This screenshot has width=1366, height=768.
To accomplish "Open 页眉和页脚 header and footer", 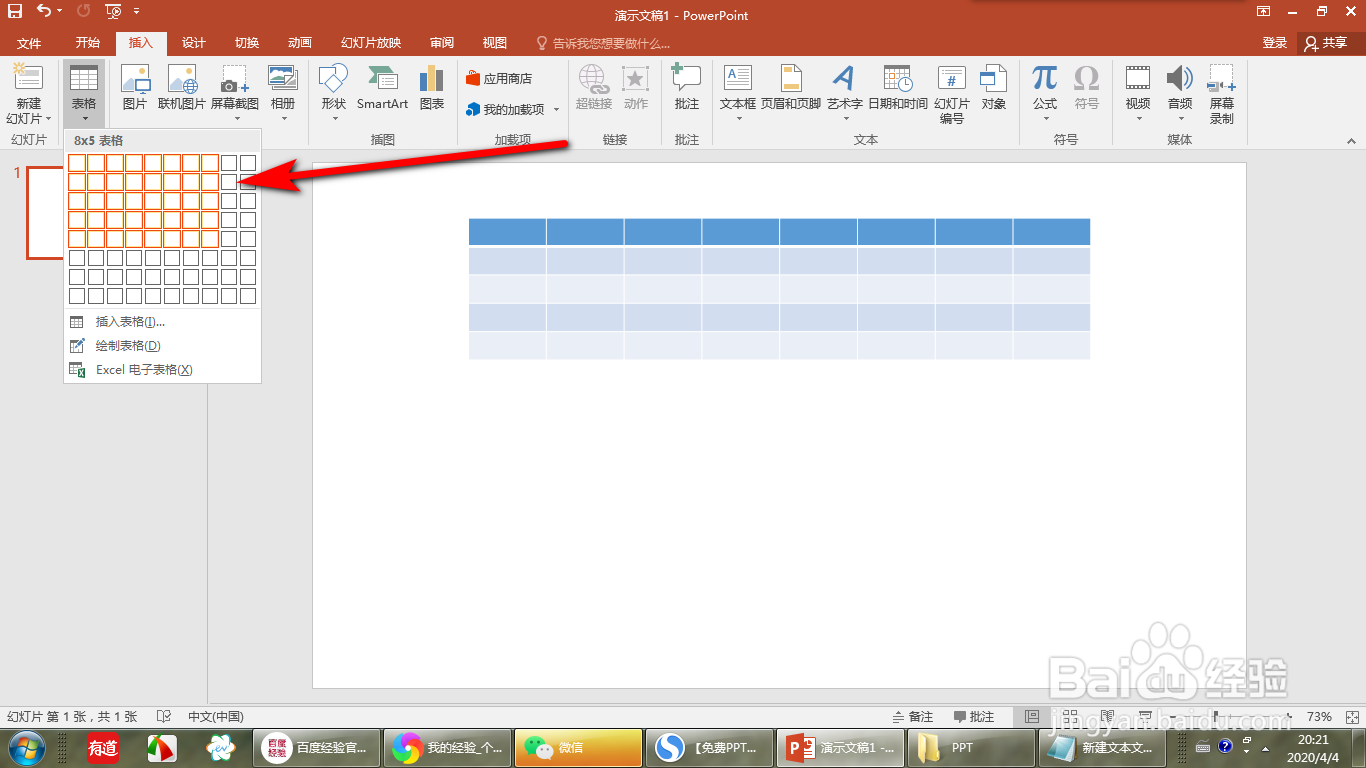I will [x=791, y=88].
